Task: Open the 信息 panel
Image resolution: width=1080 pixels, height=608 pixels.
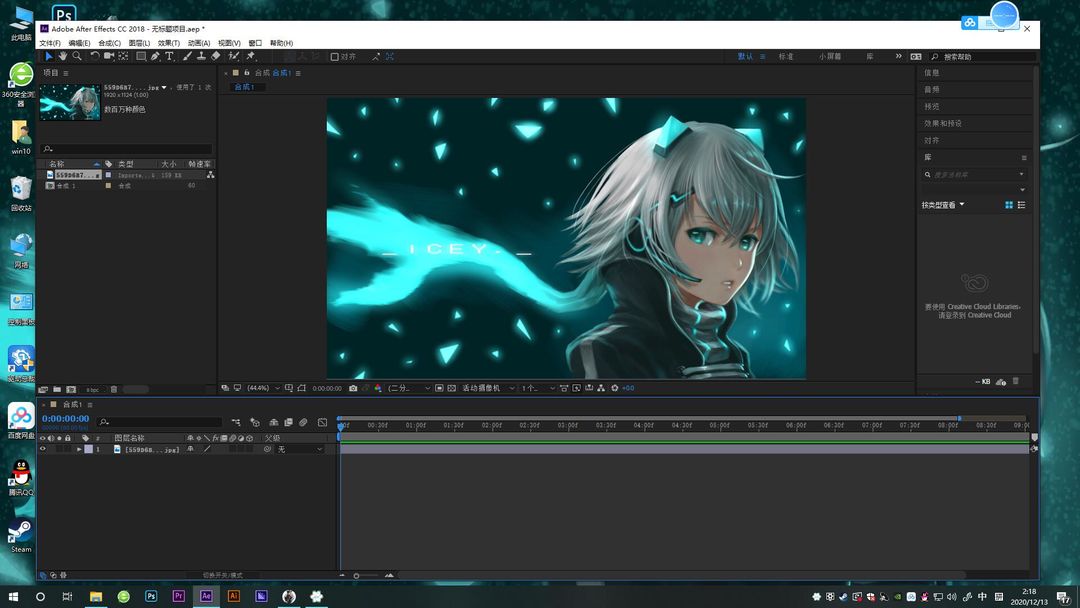Action: click(931, 73)
